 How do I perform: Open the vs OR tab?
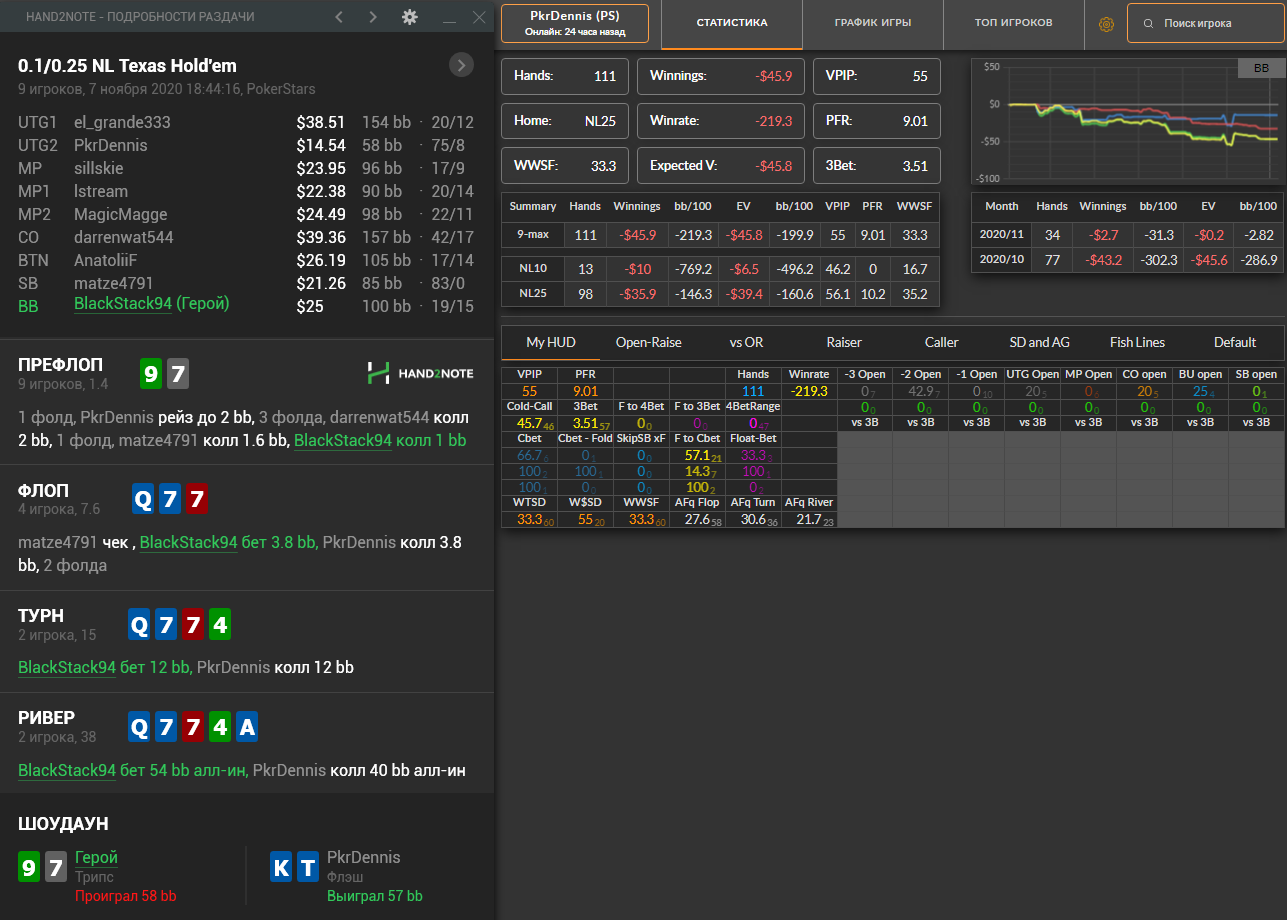click(x=746, y=342)
